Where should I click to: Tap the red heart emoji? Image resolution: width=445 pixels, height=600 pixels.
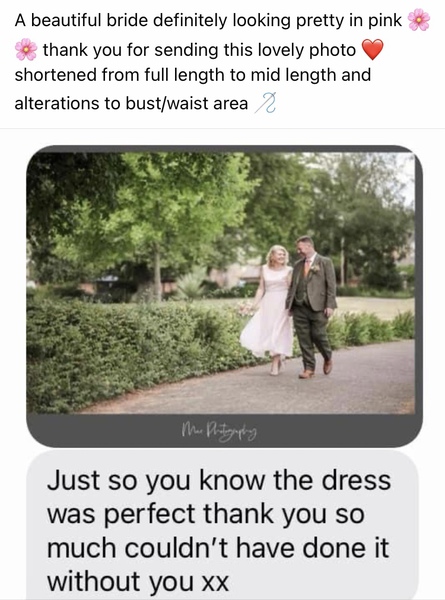coord(372,49)
